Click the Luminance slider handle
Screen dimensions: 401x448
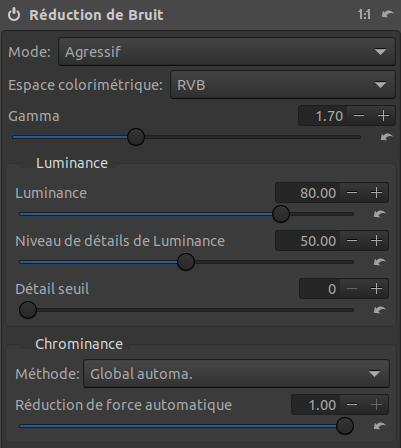[x=281, y=214]
